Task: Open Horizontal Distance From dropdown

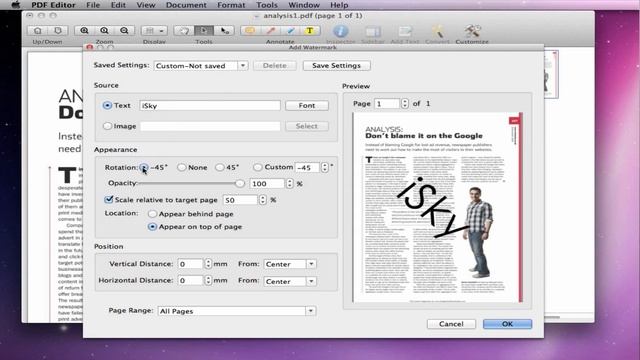Action: pos(311,281)
